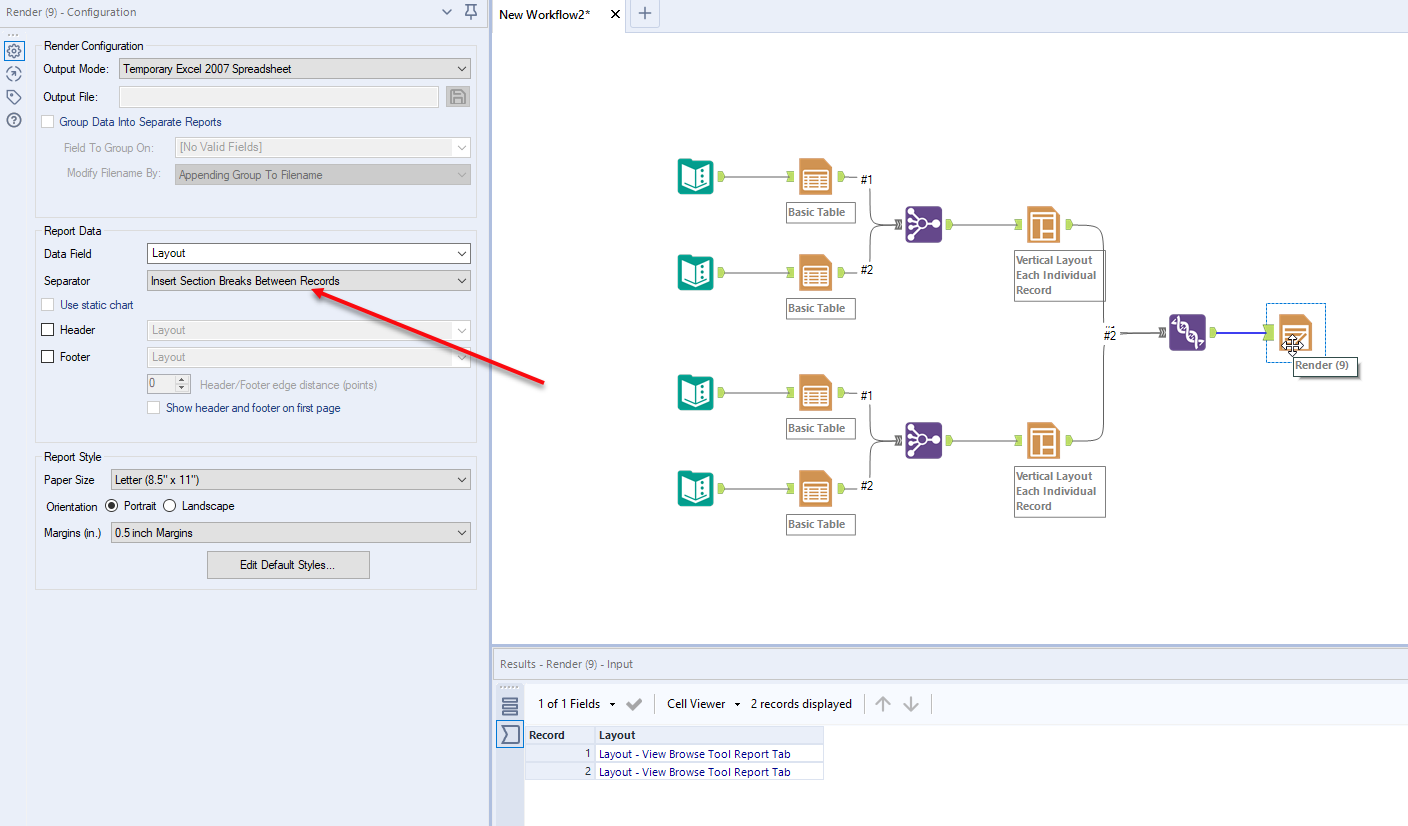Select the Render (9) tool on the canvas
The image size is (1408, 826).
pyautogui.click(x=1296, y=332)
